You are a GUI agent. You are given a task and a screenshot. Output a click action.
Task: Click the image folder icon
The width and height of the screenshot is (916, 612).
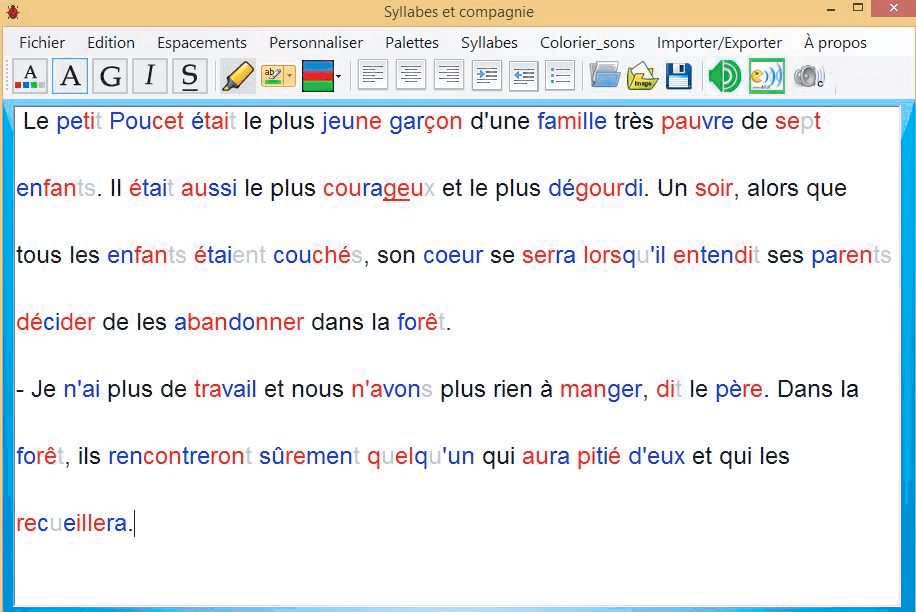[642, 76]
